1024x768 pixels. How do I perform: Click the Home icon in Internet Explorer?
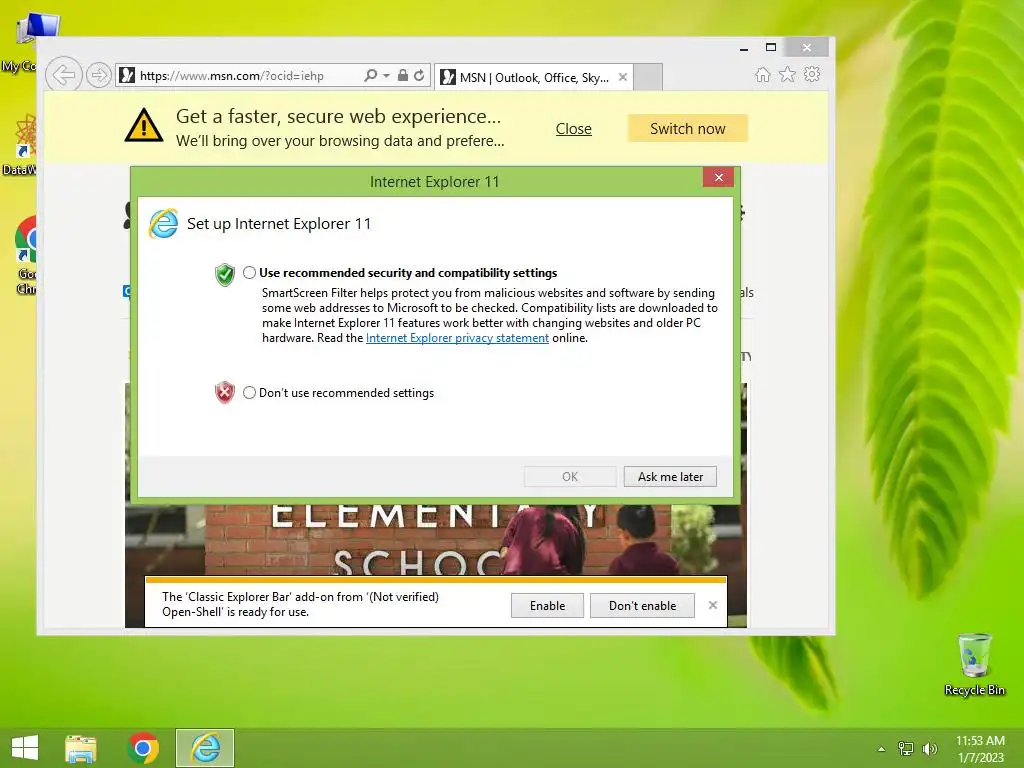(762, 74)
